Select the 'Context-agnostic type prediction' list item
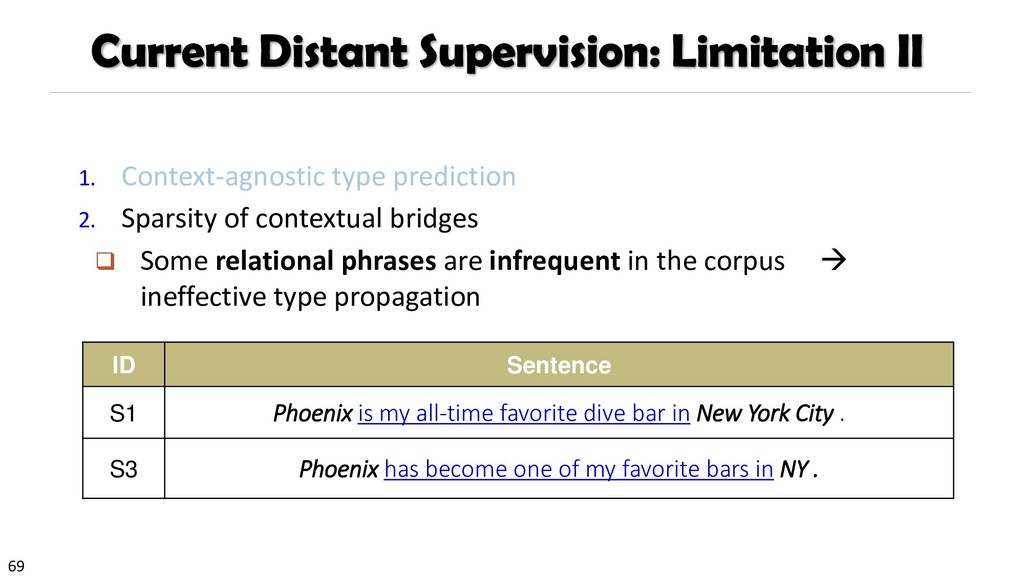 tap(318, 177)
